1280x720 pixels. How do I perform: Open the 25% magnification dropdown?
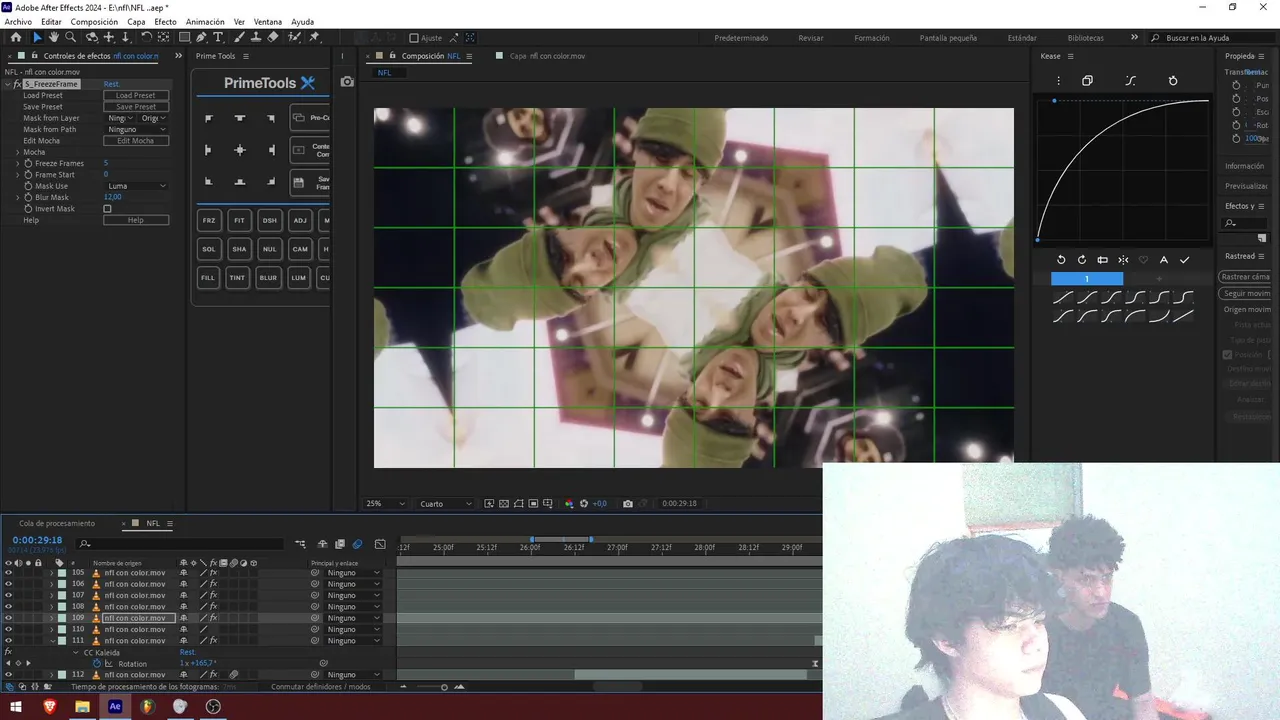[x=385, y=504]
